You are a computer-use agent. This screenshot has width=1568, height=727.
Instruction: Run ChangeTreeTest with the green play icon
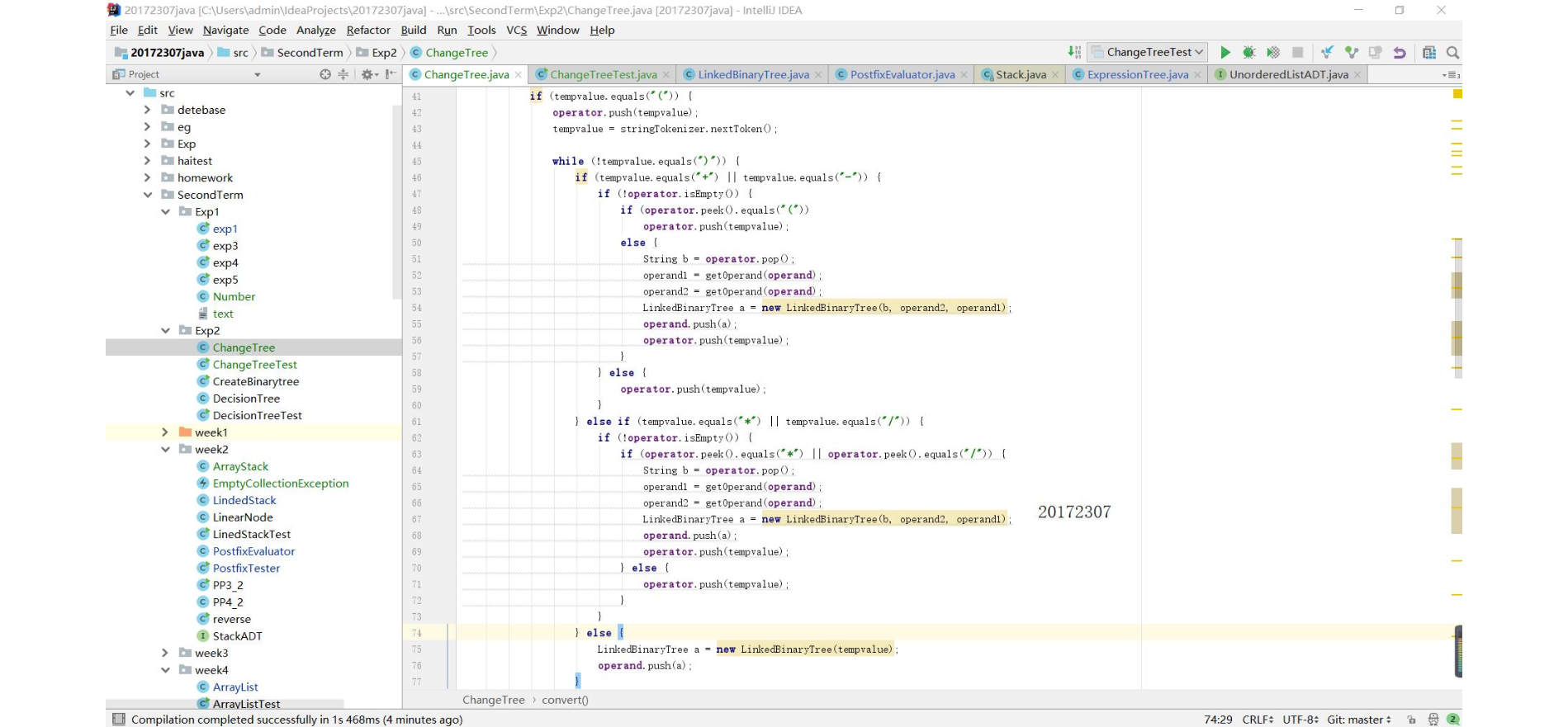click(1225, 52)
